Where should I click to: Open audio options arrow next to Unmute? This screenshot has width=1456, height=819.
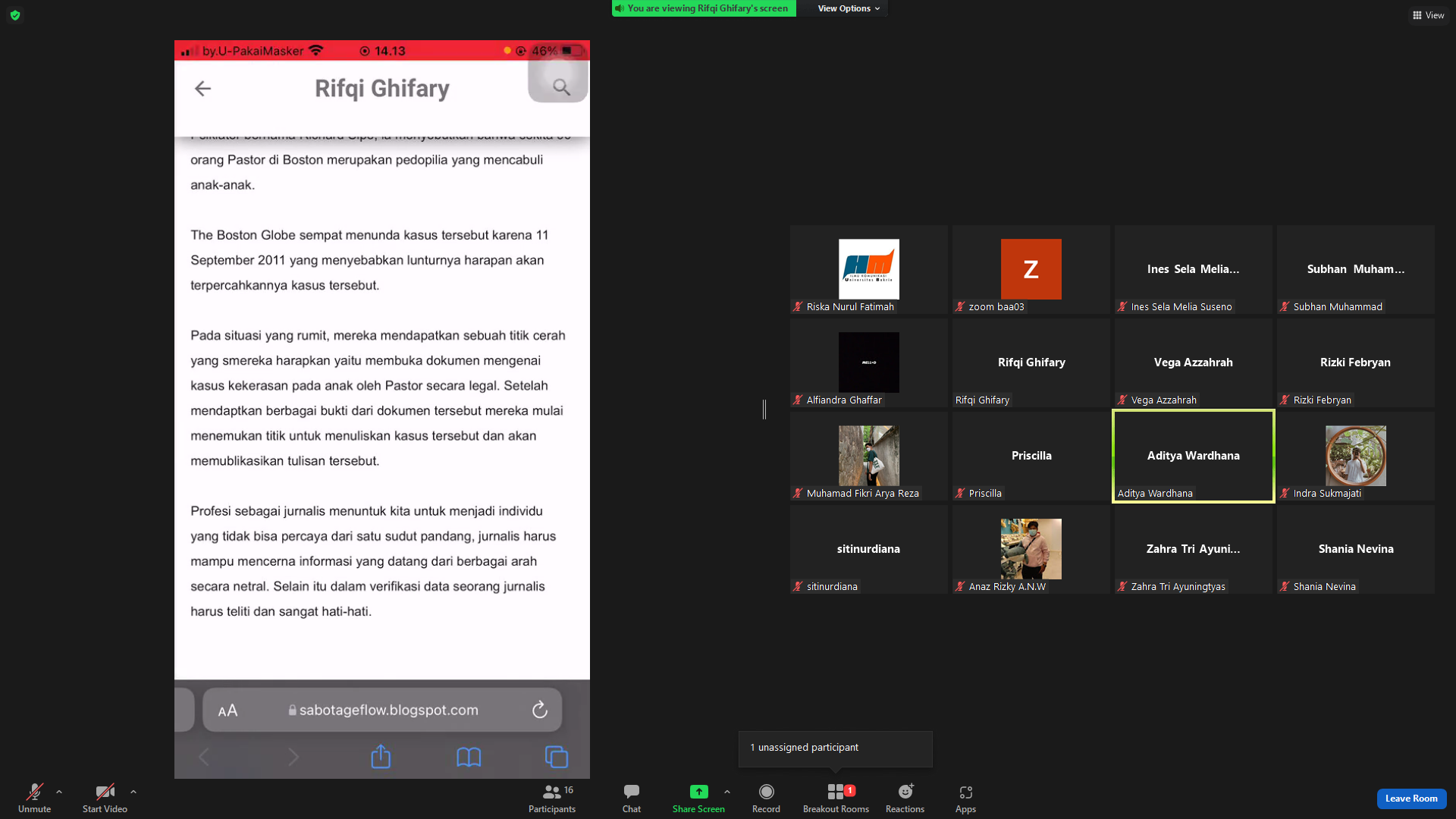(59, 792)
